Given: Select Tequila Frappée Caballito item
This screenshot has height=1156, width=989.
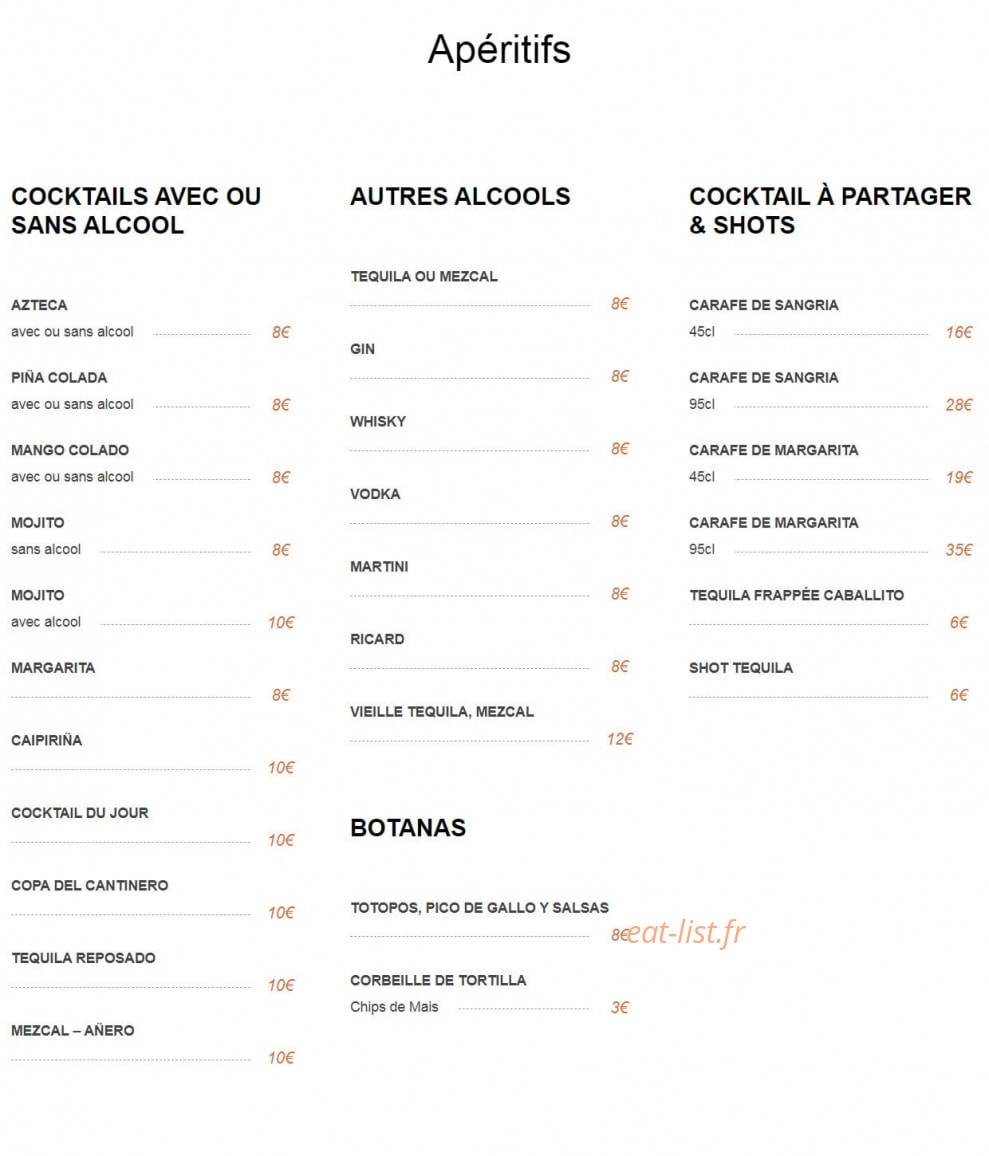Looking at the screenshot, I should coord(797,595).
